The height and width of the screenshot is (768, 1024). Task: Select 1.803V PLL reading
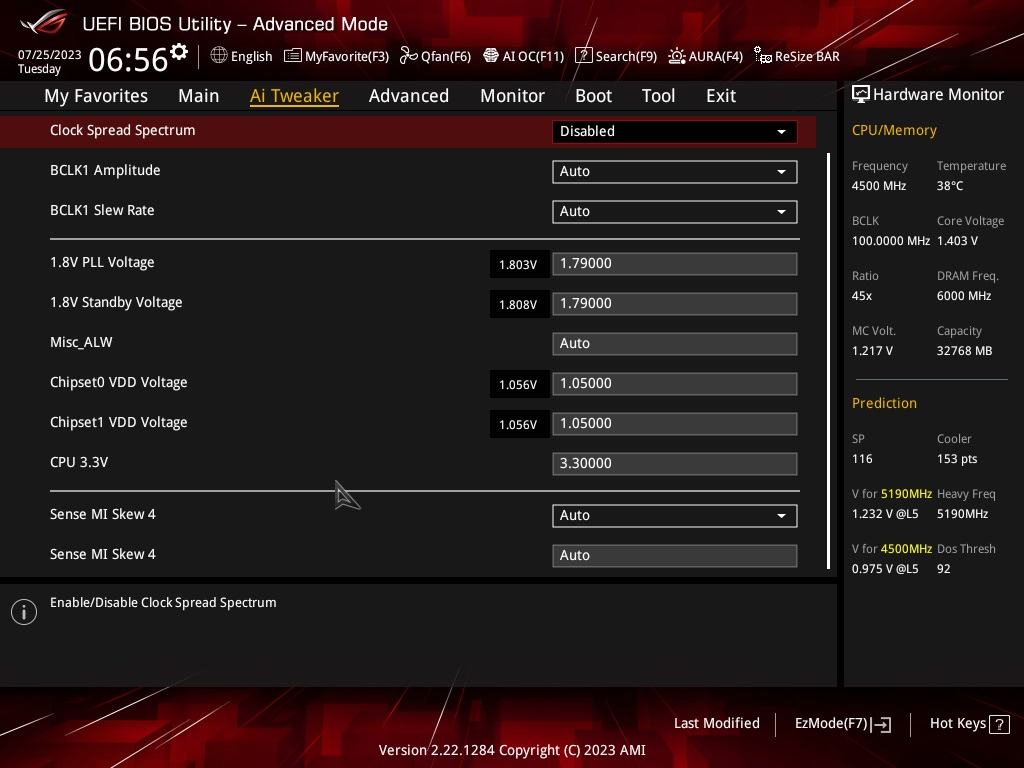(519, 264)
